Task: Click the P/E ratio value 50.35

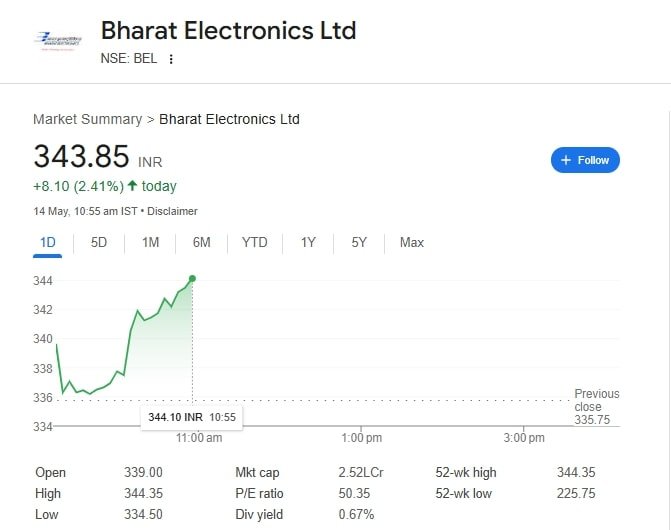Action: [x=355, y=493]
